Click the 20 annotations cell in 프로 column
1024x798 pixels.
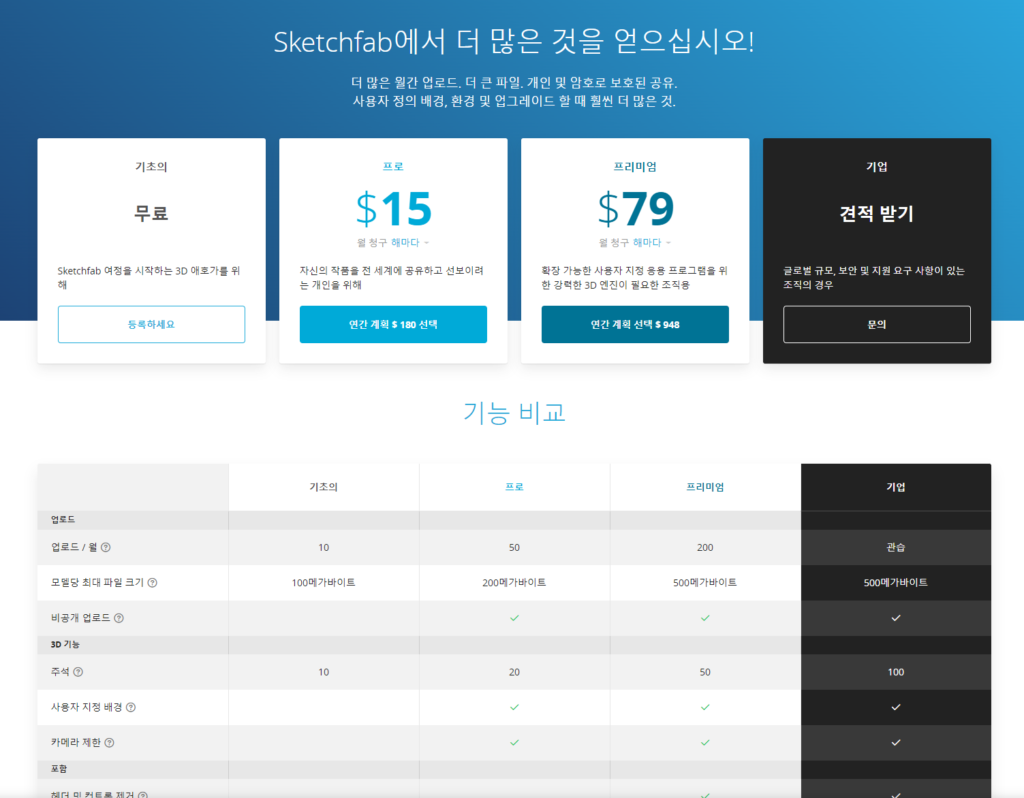515,672
